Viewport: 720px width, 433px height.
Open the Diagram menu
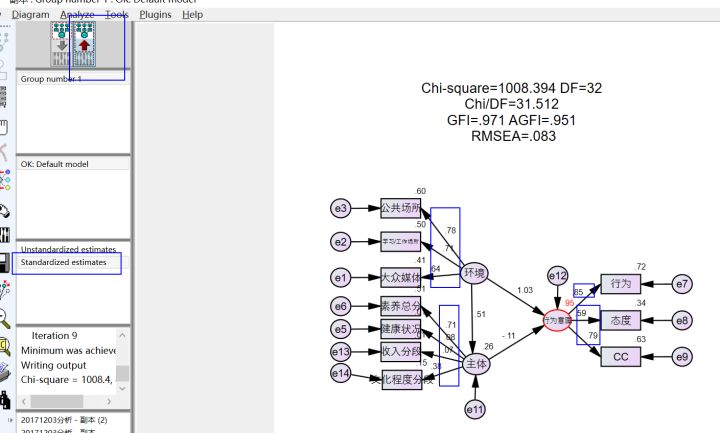30,15
